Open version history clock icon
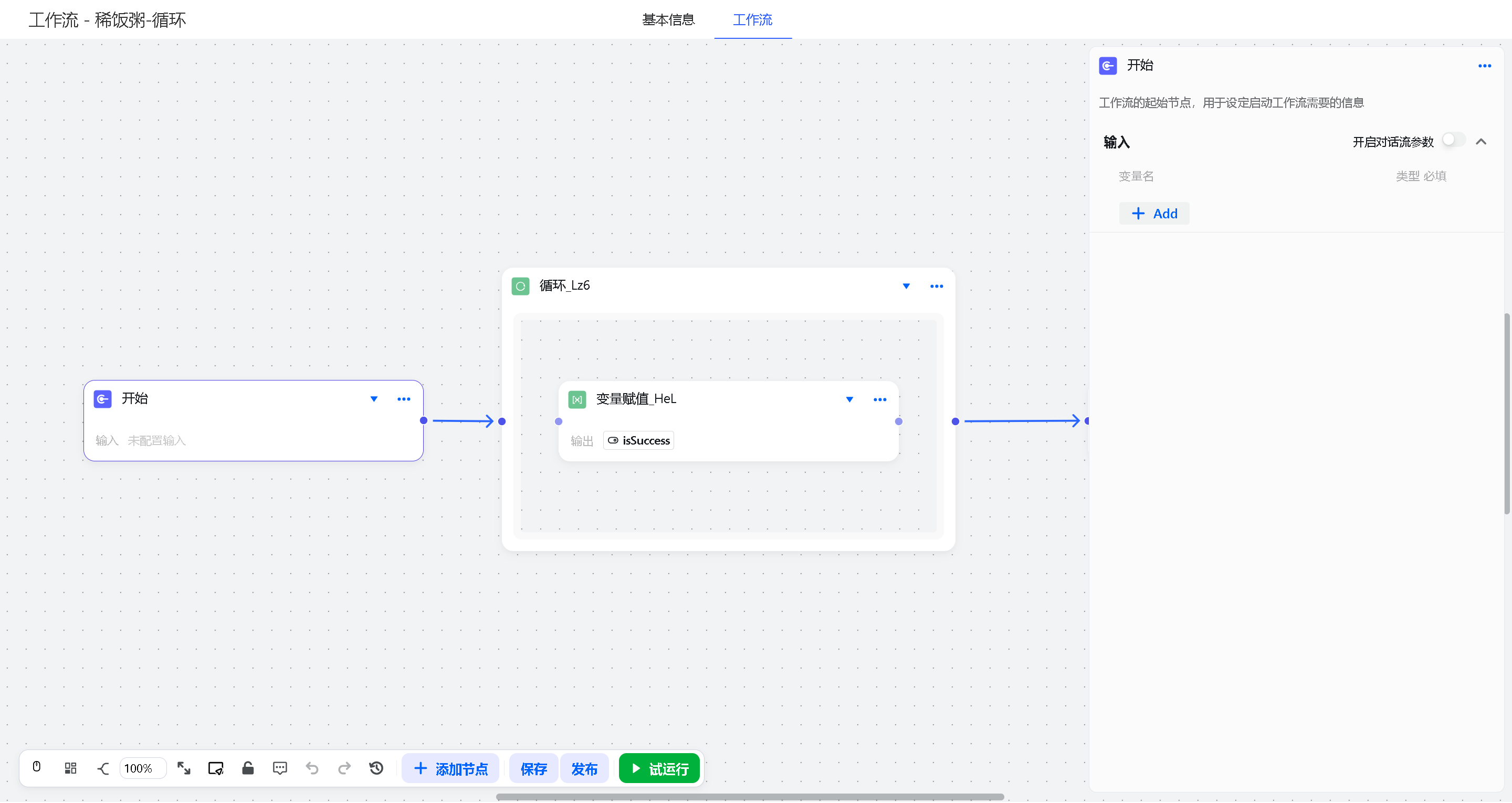Image resolution: width=1512 pixels, height=803 pixels. tap(376, 768)
